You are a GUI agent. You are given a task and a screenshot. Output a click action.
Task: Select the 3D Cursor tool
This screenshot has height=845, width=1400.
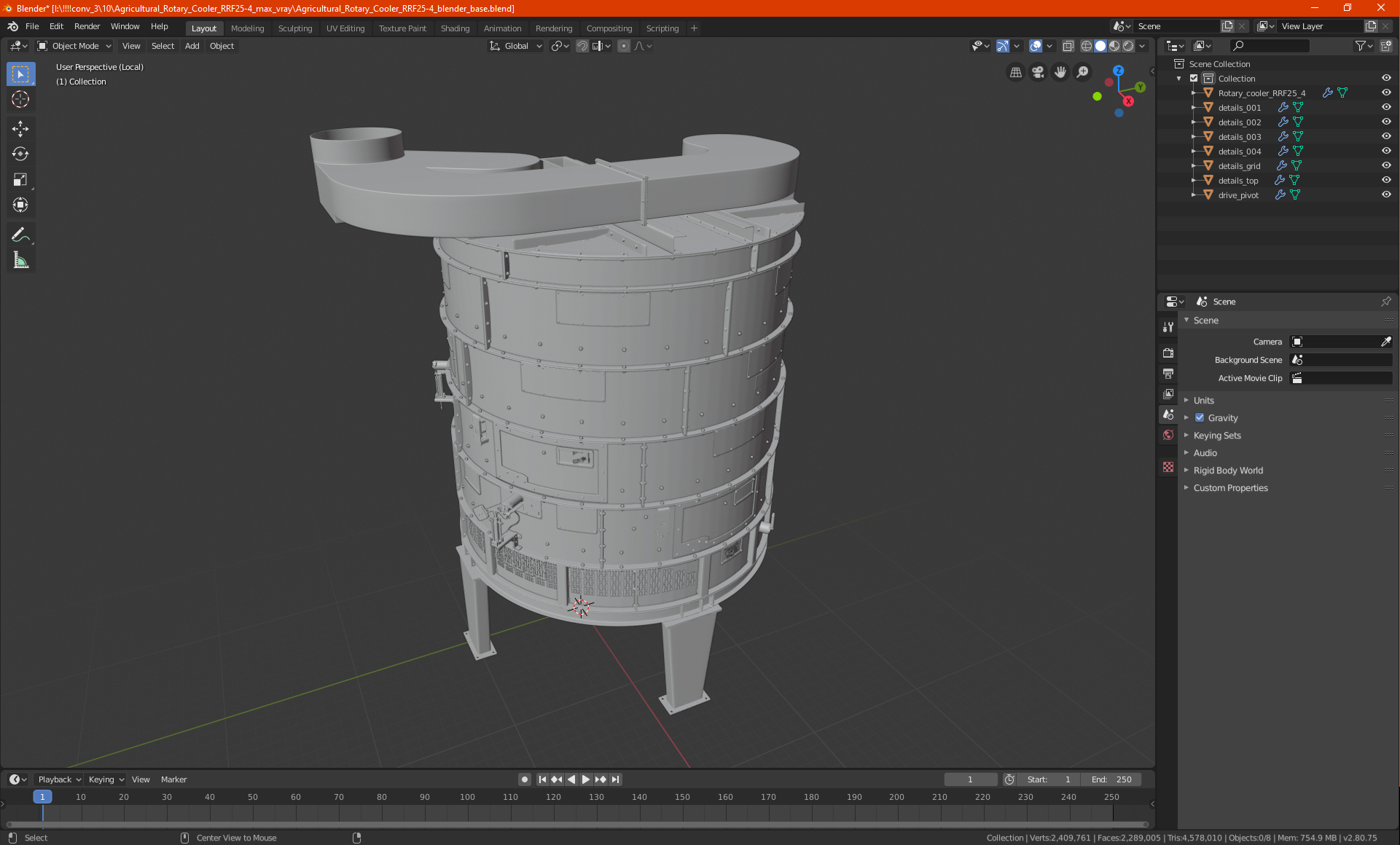20,99
